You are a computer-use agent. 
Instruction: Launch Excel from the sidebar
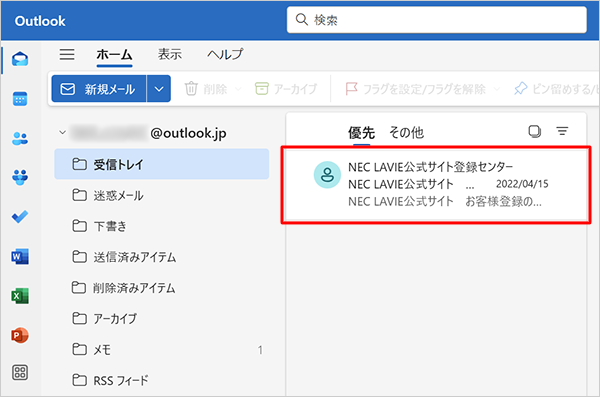click(20, 296)
